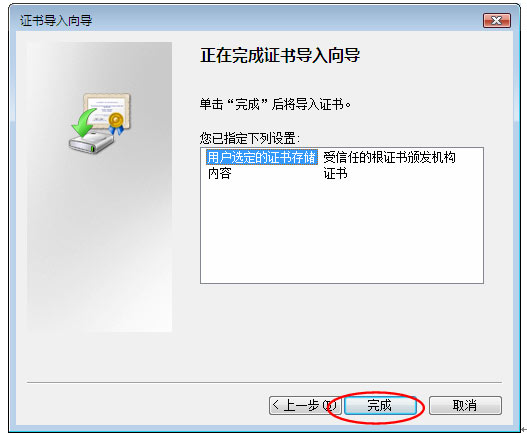
Task: Click the certificate paper graphic
Action: (107, 108)
